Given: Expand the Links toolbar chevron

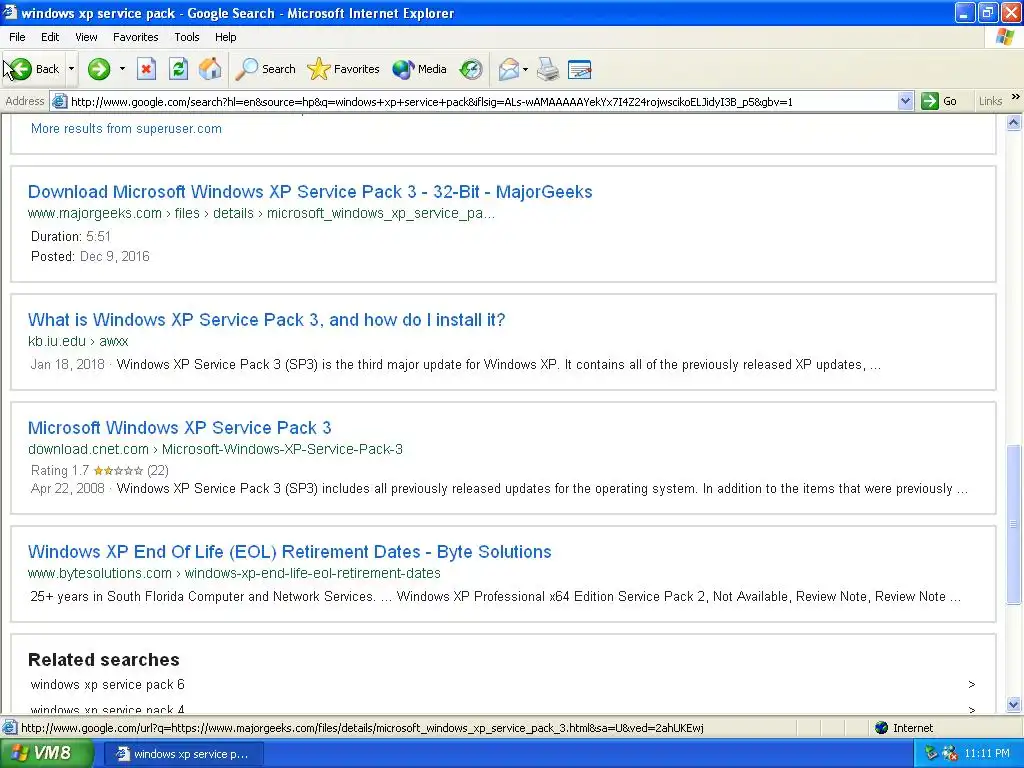Looking at the screenshot, I should pos(1016,97).
